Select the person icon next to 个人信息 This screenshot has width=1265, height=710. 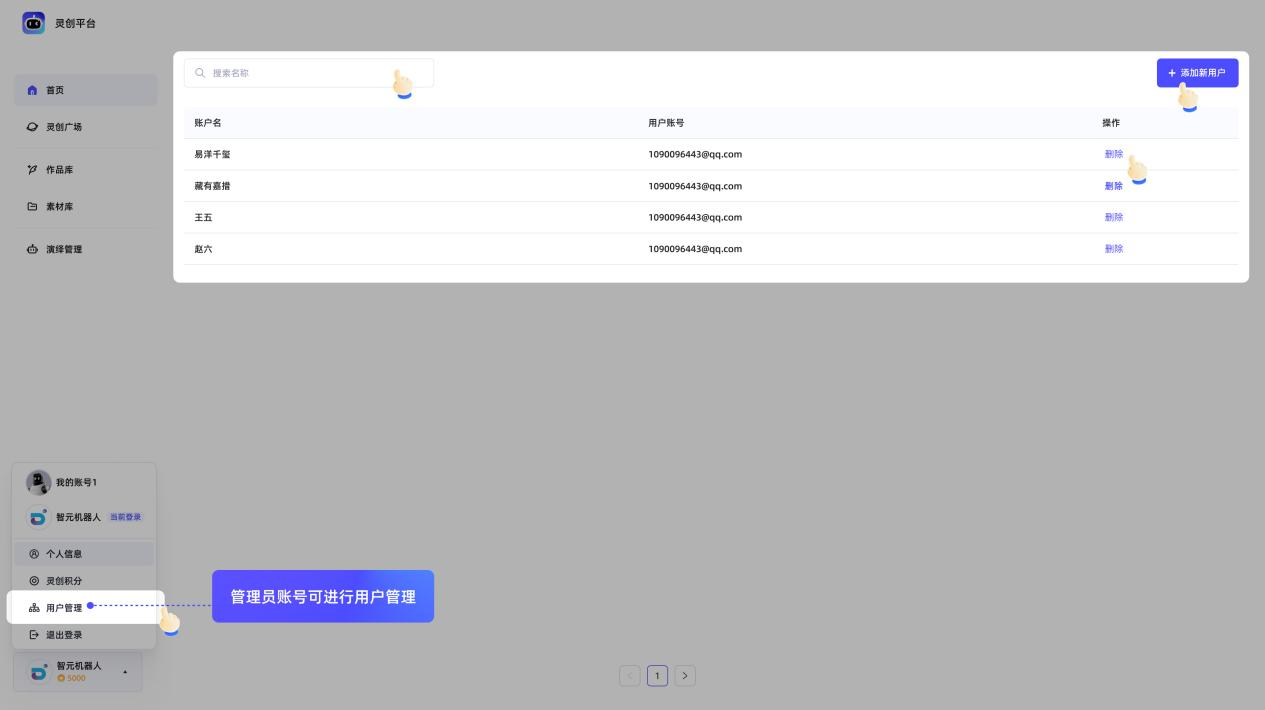point(36,553)
